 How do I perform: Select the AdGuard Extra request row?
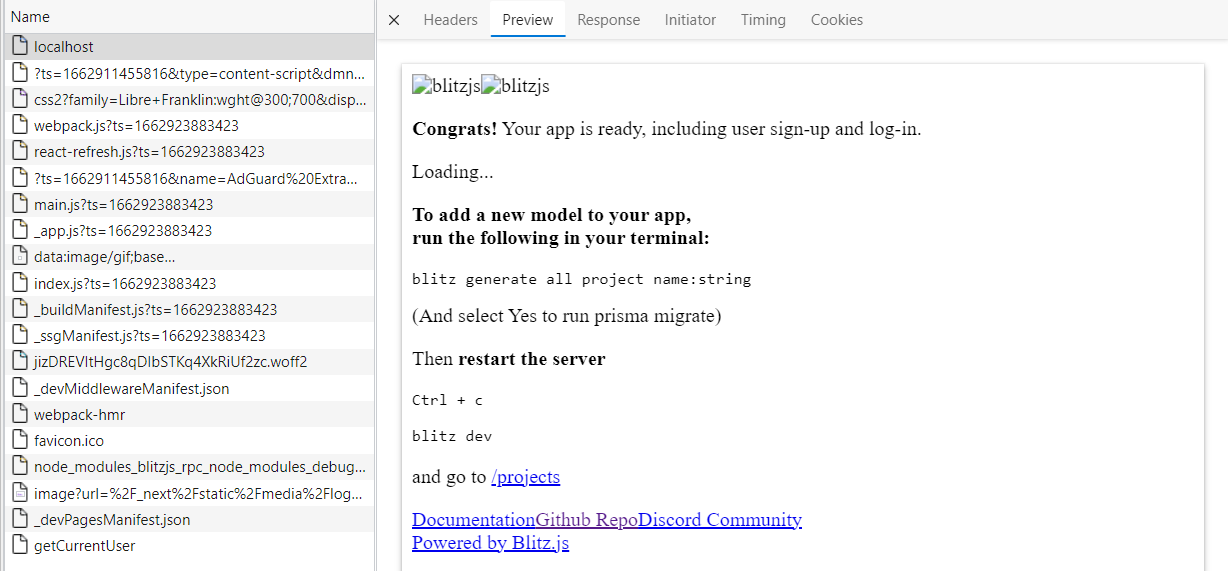tap(190, 178)
